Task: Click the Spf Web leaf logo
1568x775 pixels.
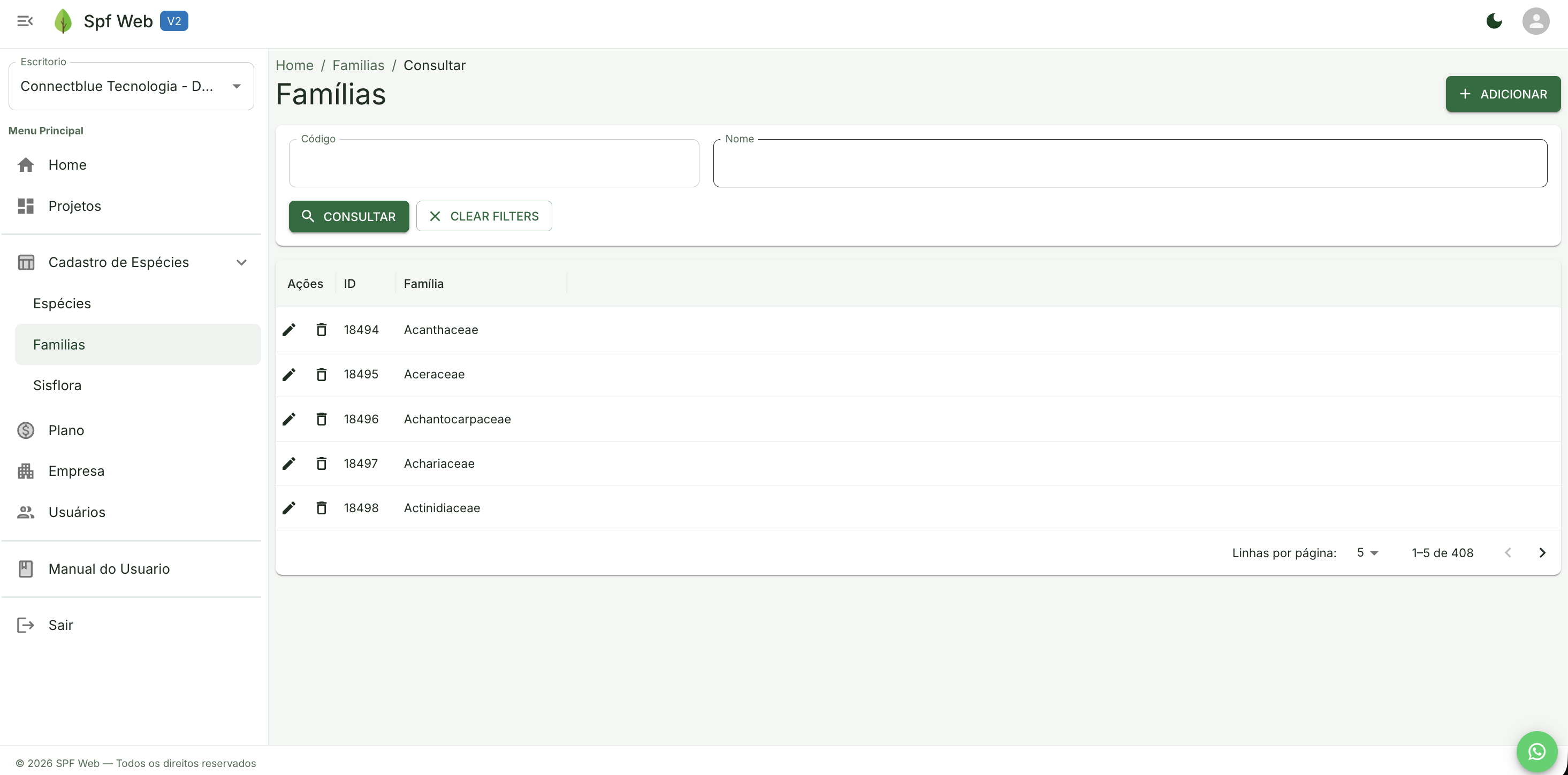Action: click(x=63, y=21)
